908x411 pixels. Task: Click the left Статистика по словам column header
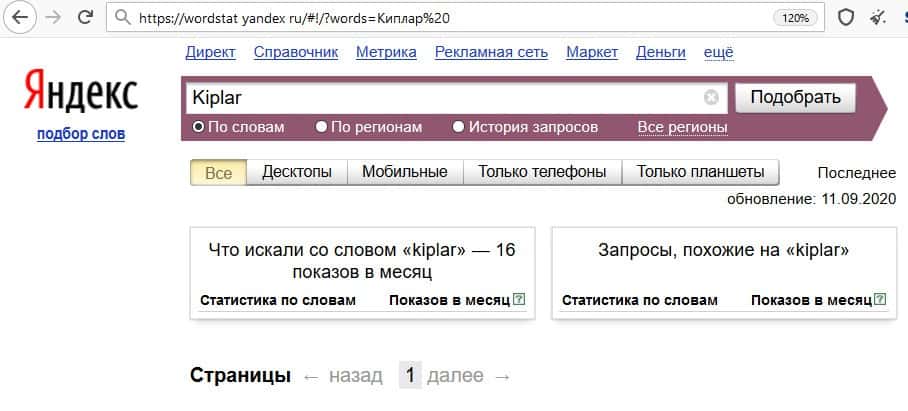(x=278, y=300)
